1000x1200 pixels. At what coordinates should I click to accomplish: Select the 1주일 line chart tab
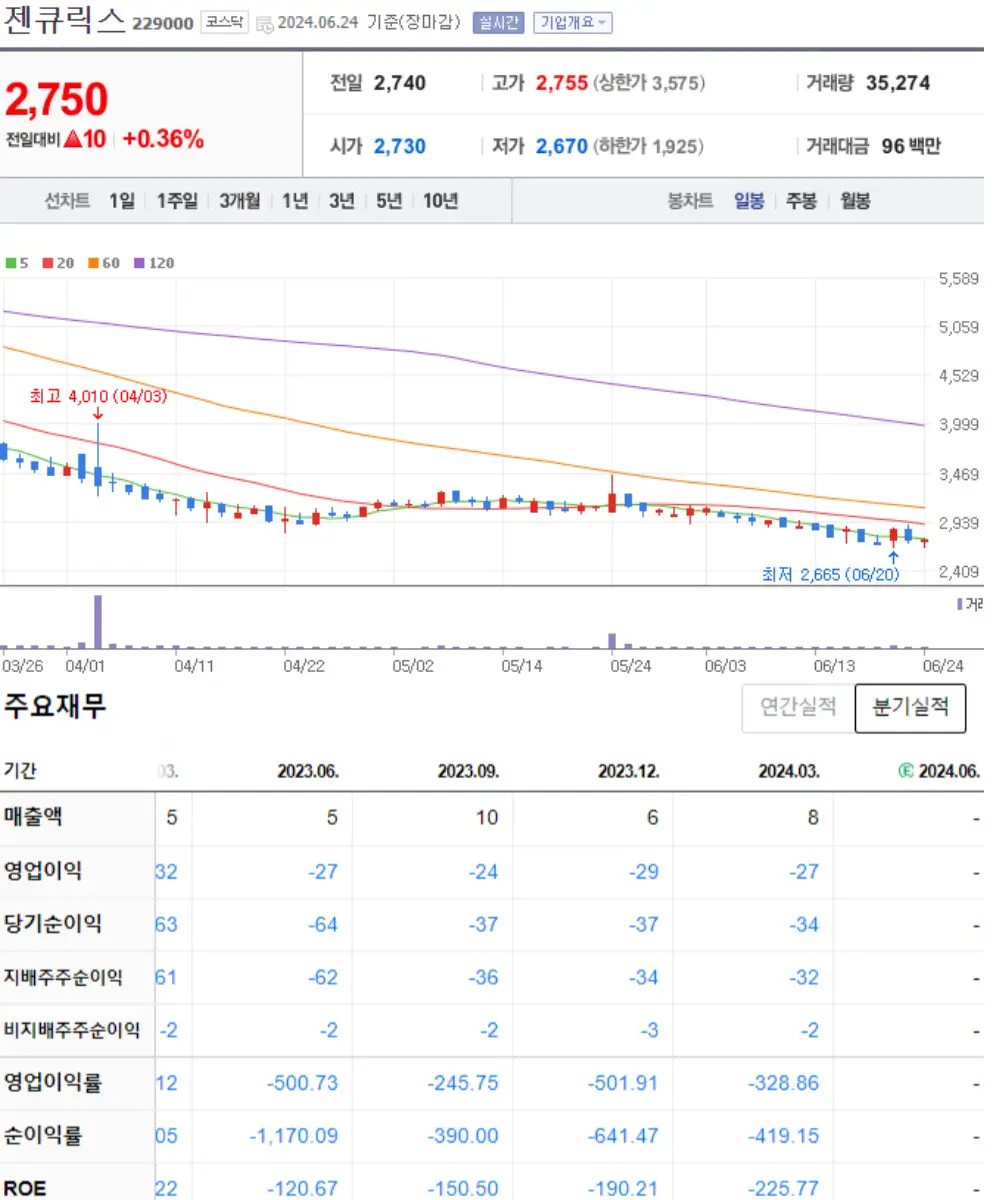click(x=178, y=201)
